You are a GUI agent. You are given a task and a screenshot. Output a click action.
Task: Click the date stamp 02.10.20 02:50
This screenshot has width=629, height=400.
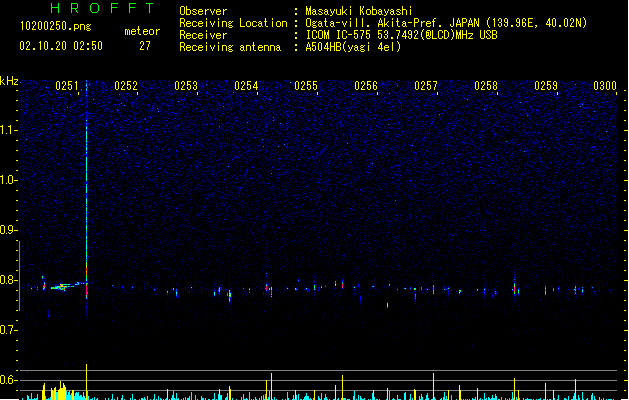coord(61,46)
